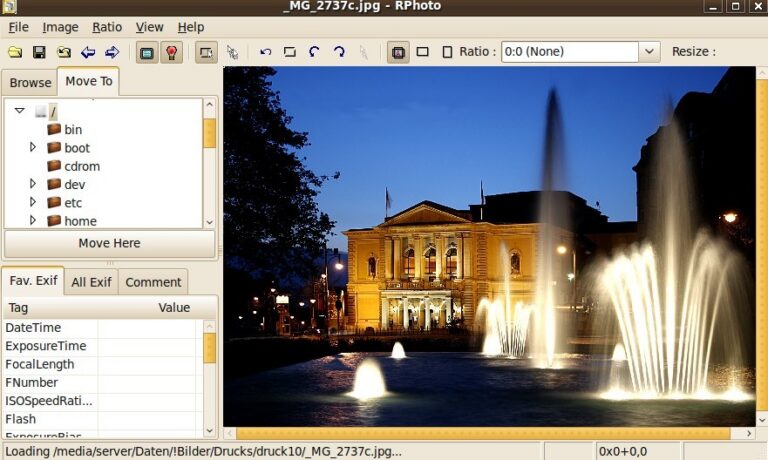Switch to All Exif tab
Screen dimensions: 768x460
(x=91, y=282)
